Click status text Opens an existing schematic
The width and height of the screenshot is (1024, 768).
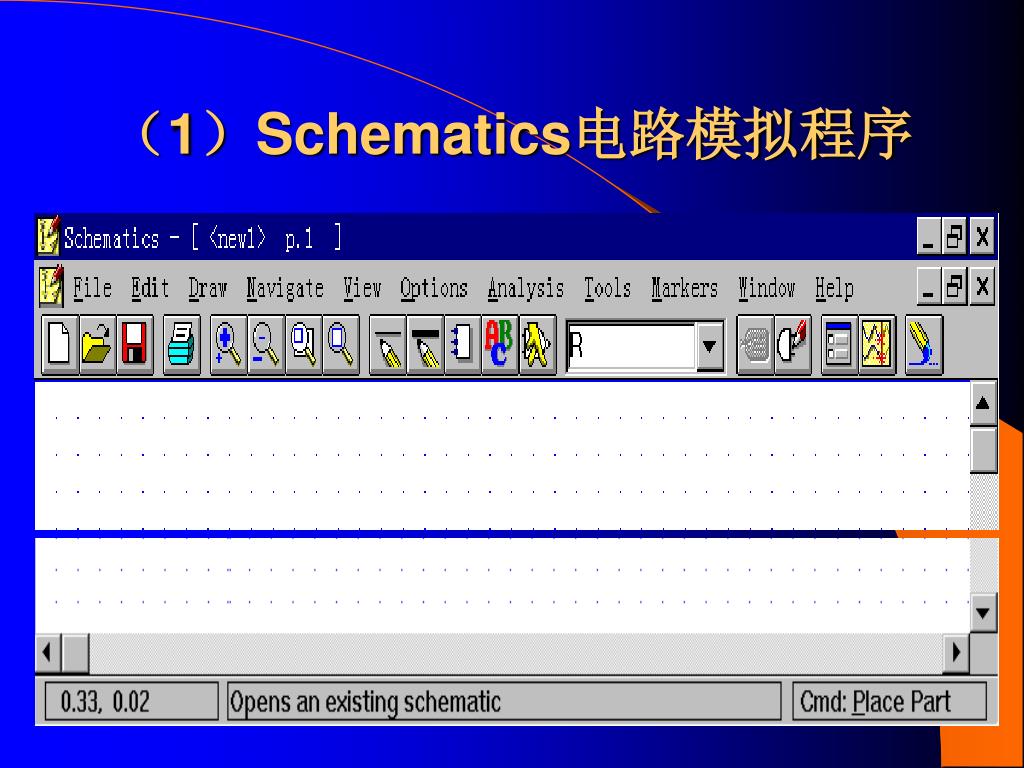[x=365, y=703]
